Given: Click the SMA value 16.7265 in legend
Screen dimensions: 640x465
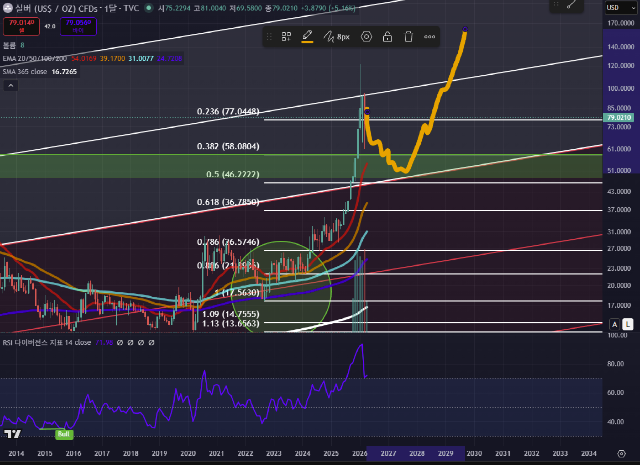Looking at the screenshot, I should click(x=64, y=71).
